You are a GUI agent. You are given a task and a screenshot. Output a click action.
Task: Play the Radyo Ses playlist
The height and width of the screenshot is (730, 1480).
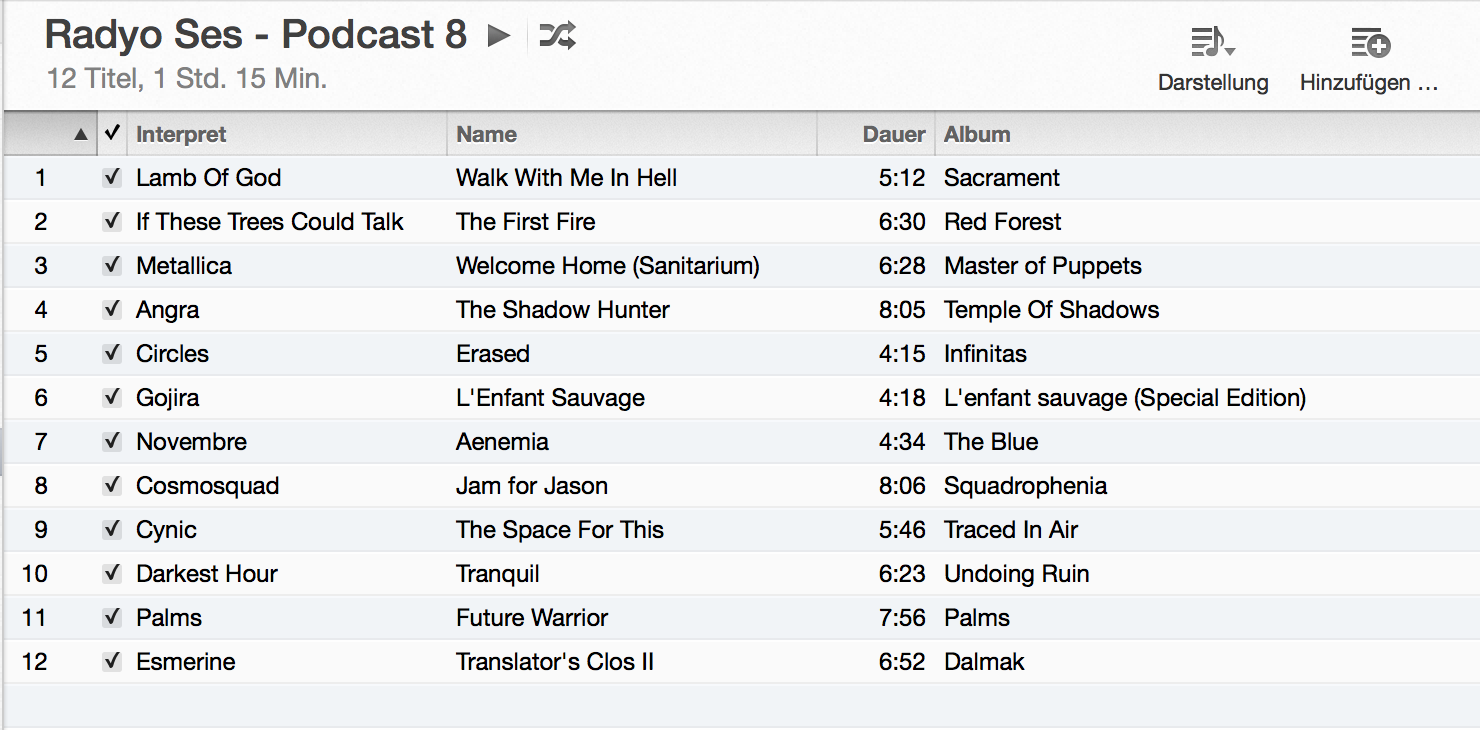pos(498,36)
